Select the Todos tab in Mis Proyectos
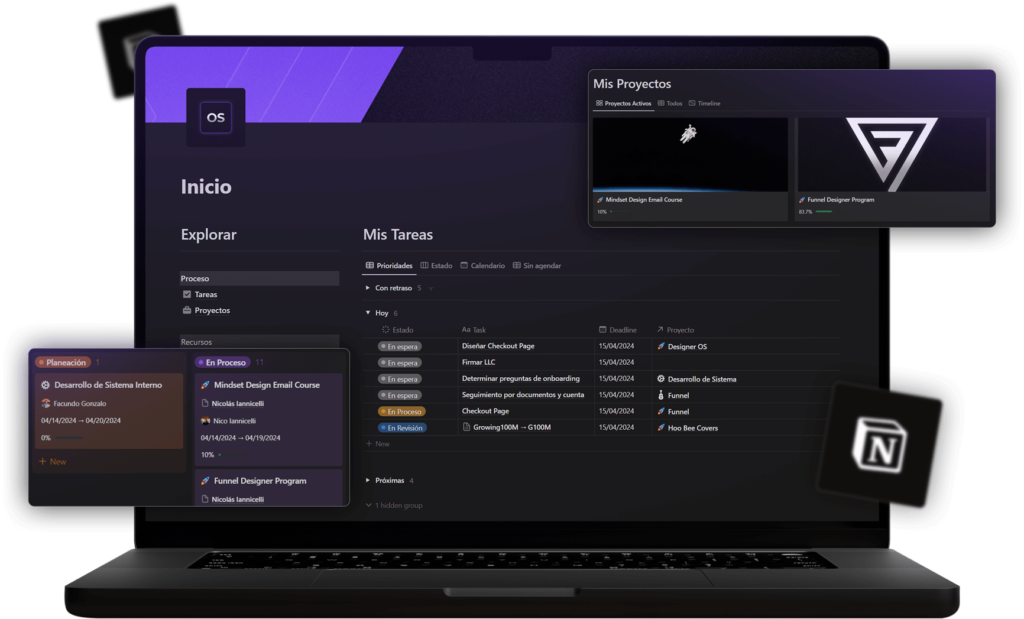 pyautogui.click(x=670, y=103)
